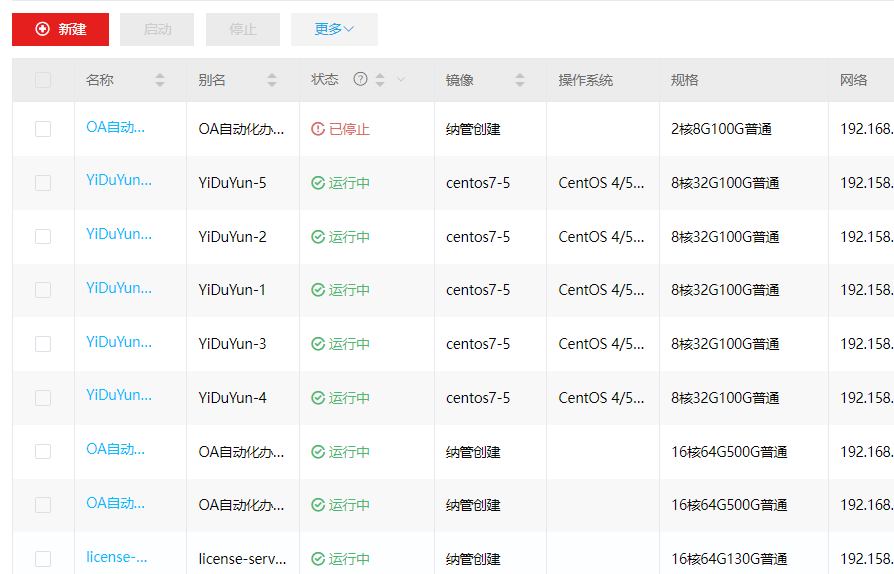
Task: Sort by the 状态 column arrows
Action: click(380, 80)
